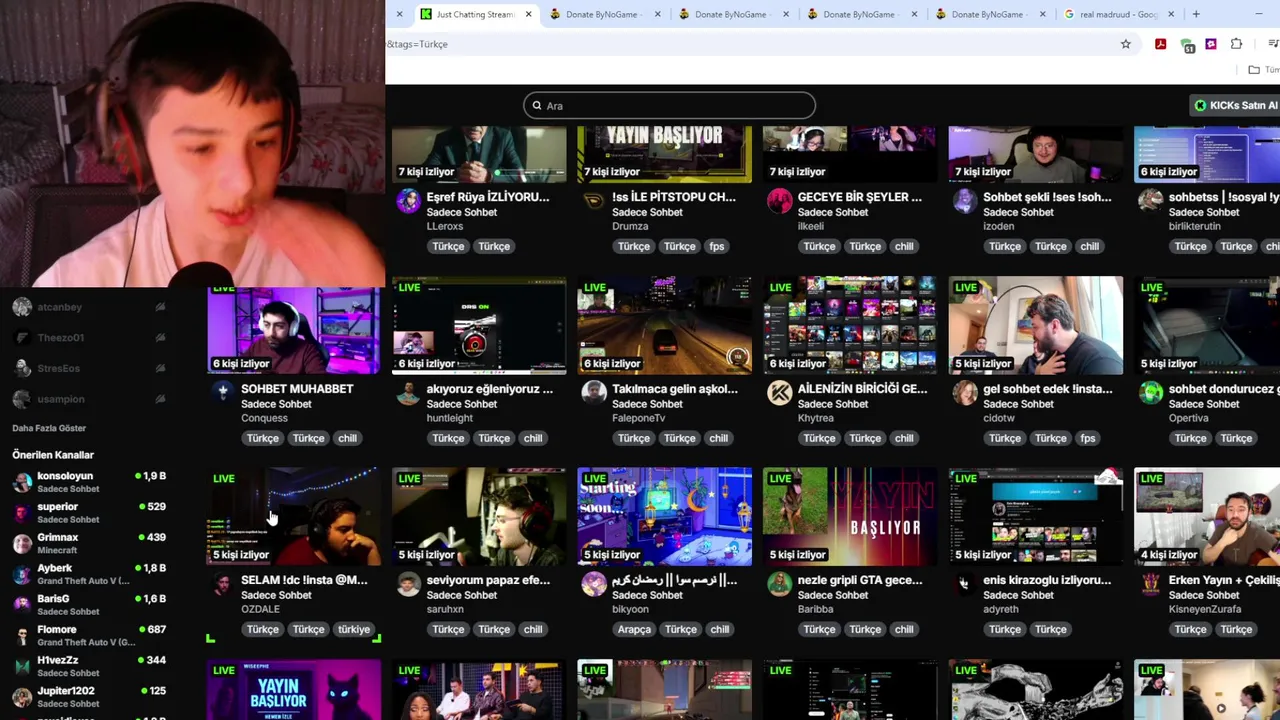Viewport: 1280px width, 720px height.
Task: Open huntleight channel avatar
Action: (408, 393)
